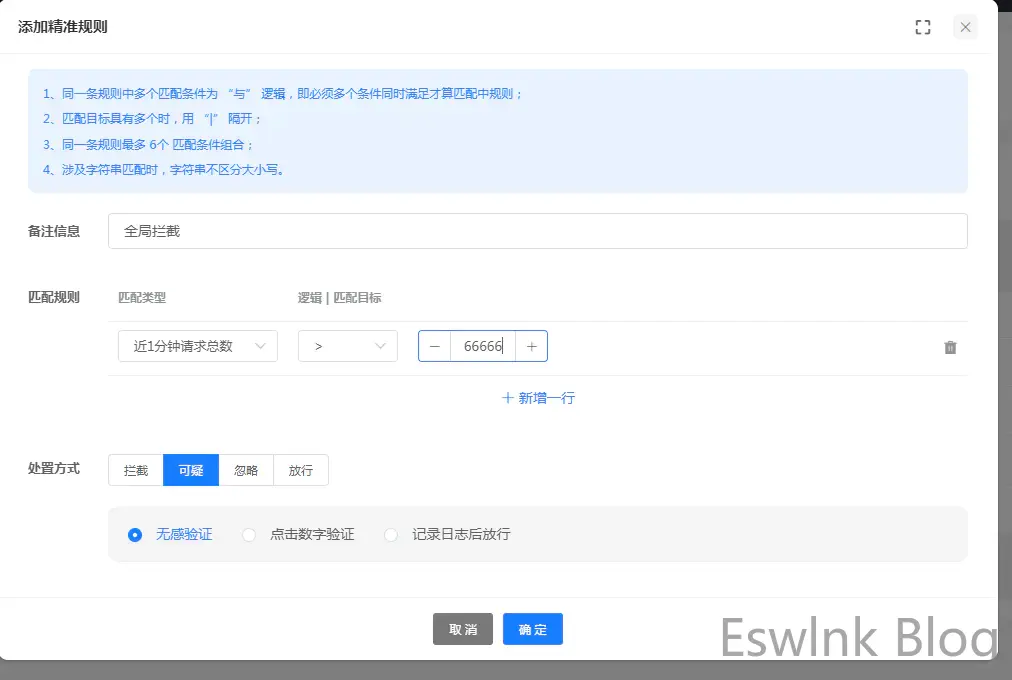Choose the 无感验证 radio button
1012x680 pixels.
pyautogui.click(x=135, y=535)
